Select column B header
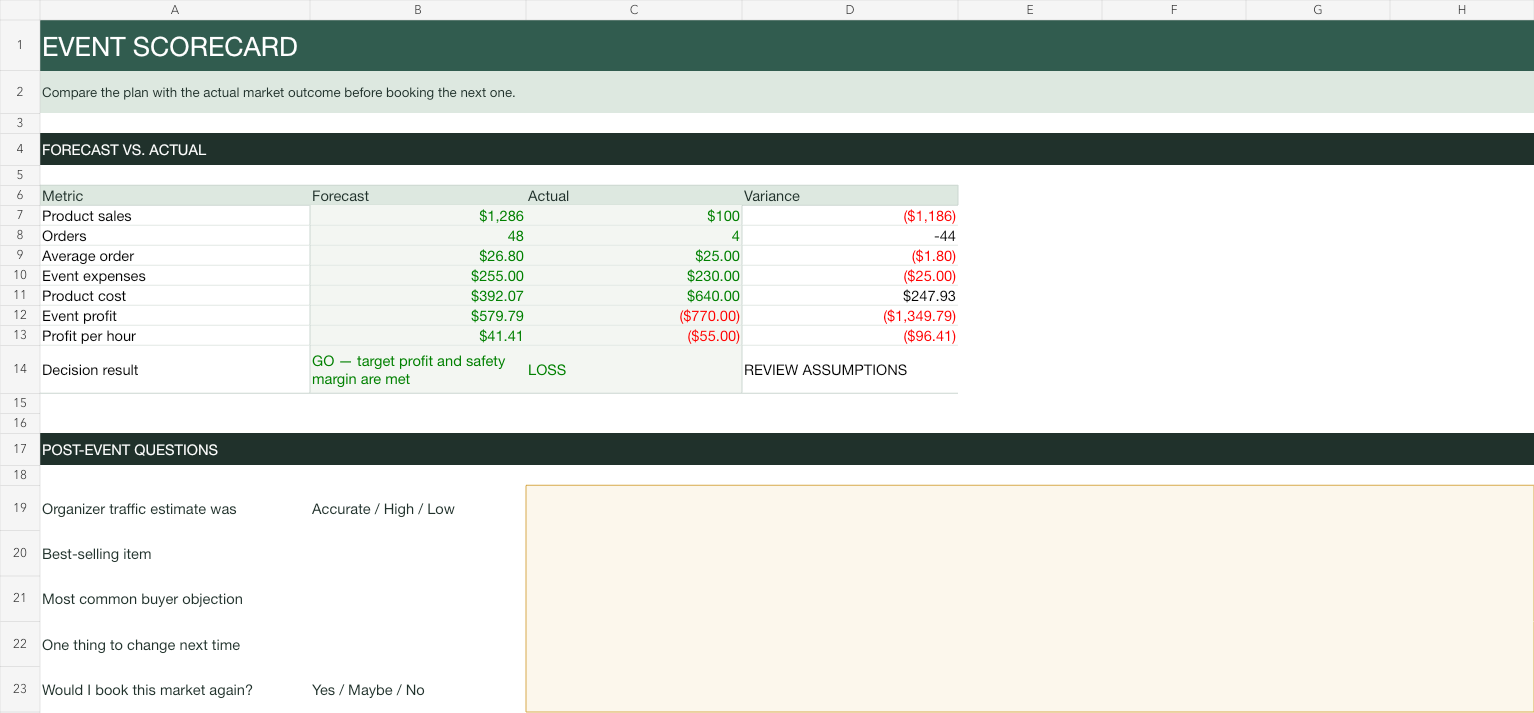Screen dimensions: 1534x713 click(418, 9)
